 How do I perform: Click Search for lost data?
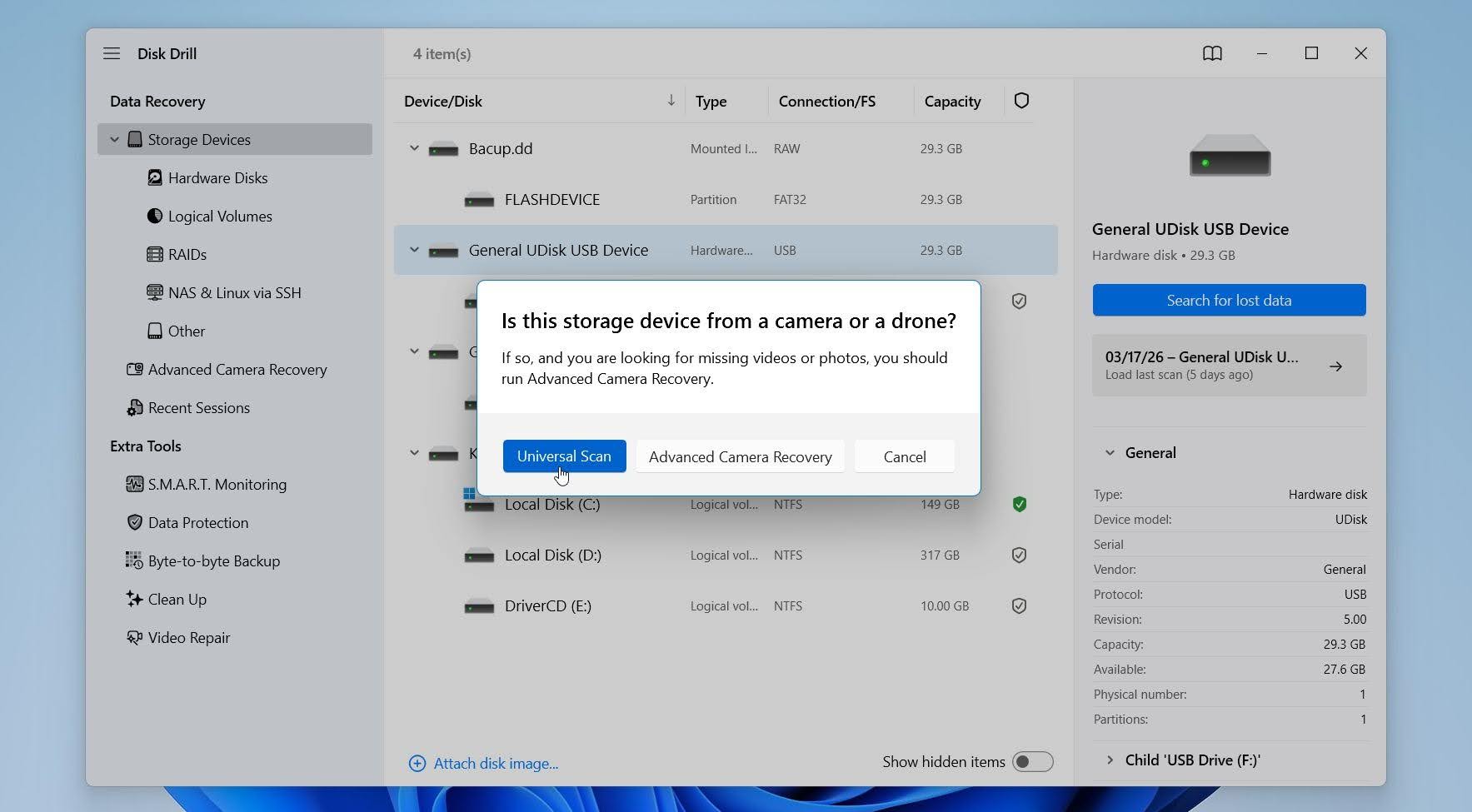click(1229, 300)
